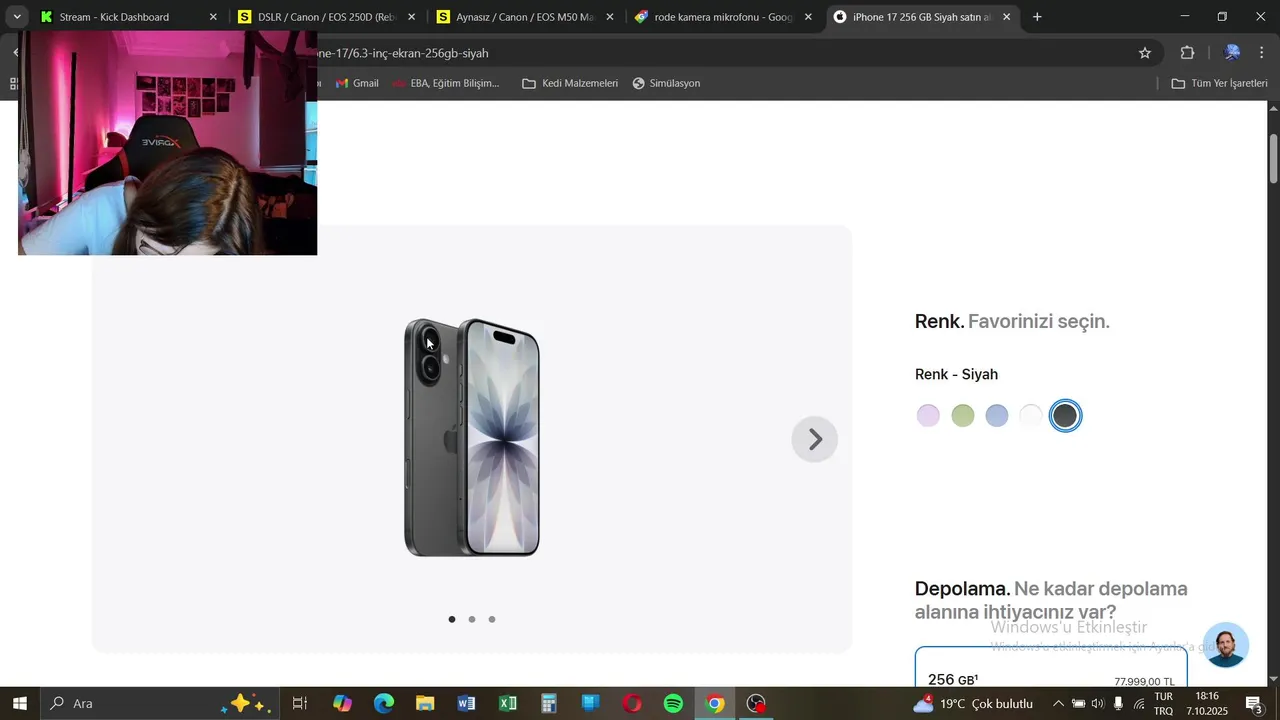1280x720 pixels.
Task: Go to first gallery dot indicator
Action: point(452,619)
